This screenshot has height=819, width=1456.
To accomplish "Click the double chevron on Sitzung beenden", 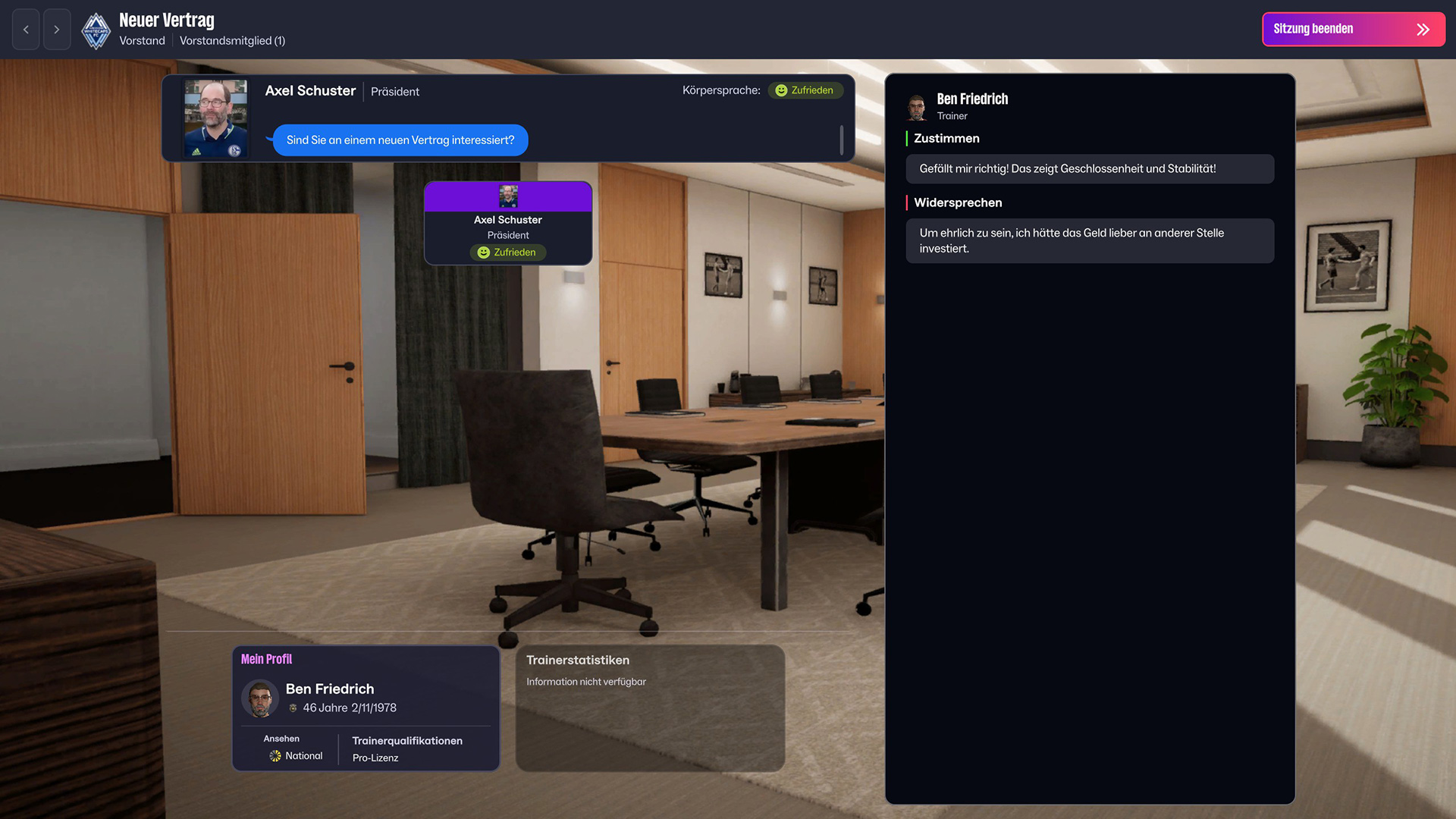I will point(1423,30).
